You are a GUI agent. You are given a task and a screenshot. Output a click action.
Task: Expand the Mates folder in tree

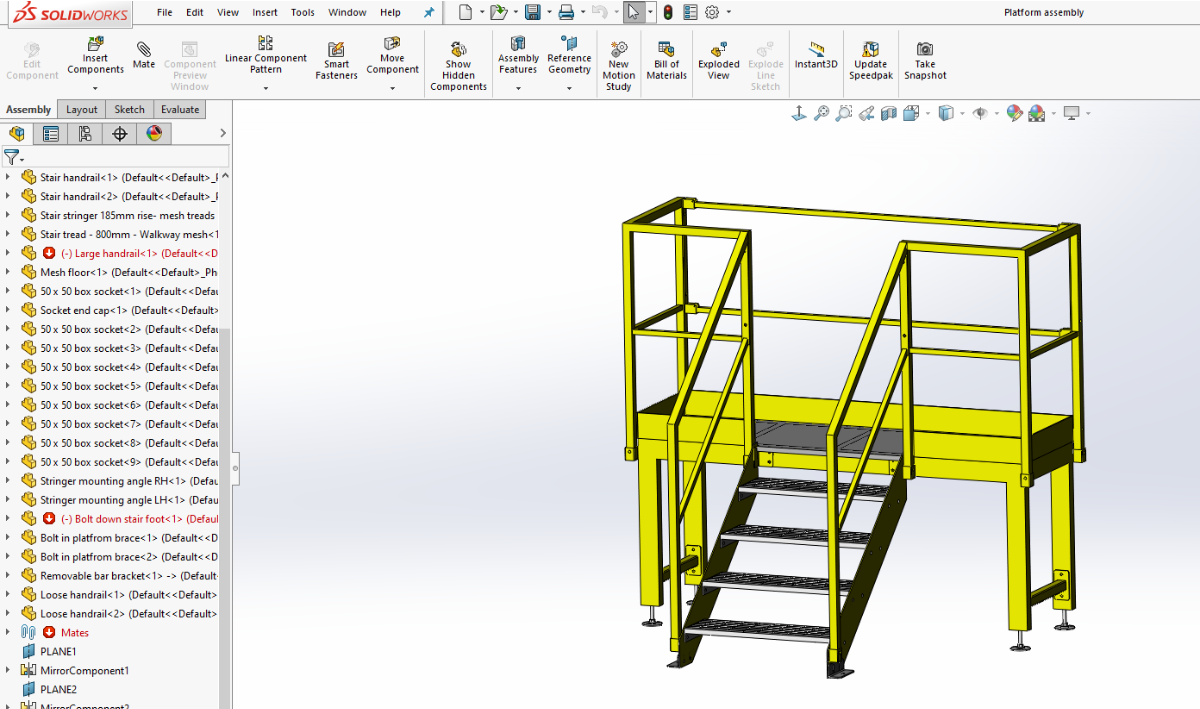(8, 633)
